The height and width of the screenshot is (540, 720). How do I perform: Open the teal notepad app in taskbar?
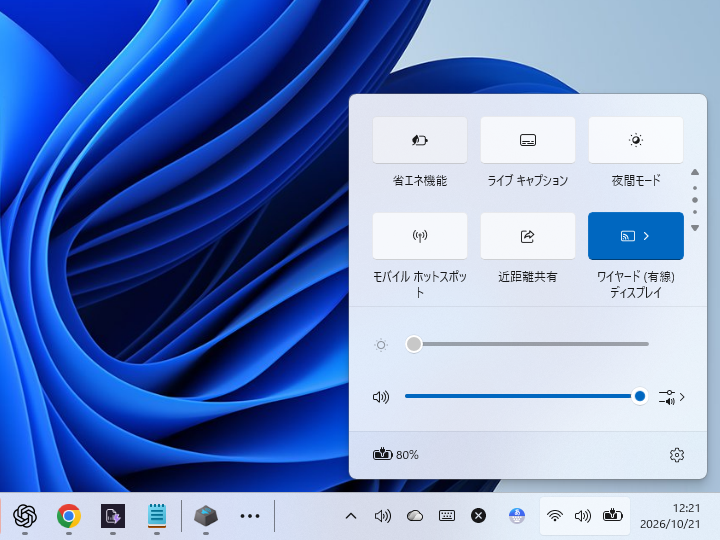tap(157, 516)
